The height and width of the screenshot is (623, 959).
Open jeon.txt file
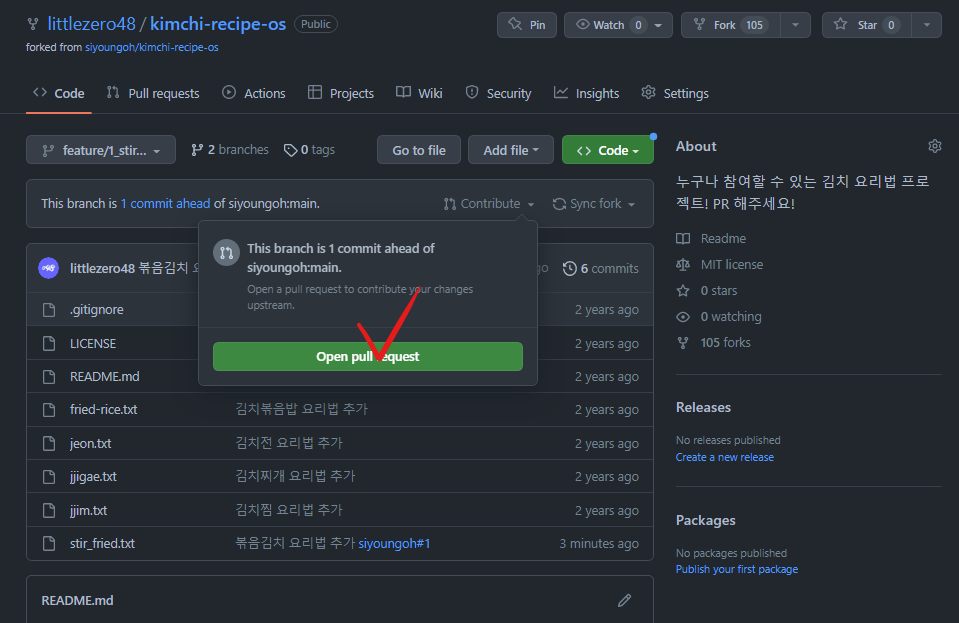pos(91,443)
